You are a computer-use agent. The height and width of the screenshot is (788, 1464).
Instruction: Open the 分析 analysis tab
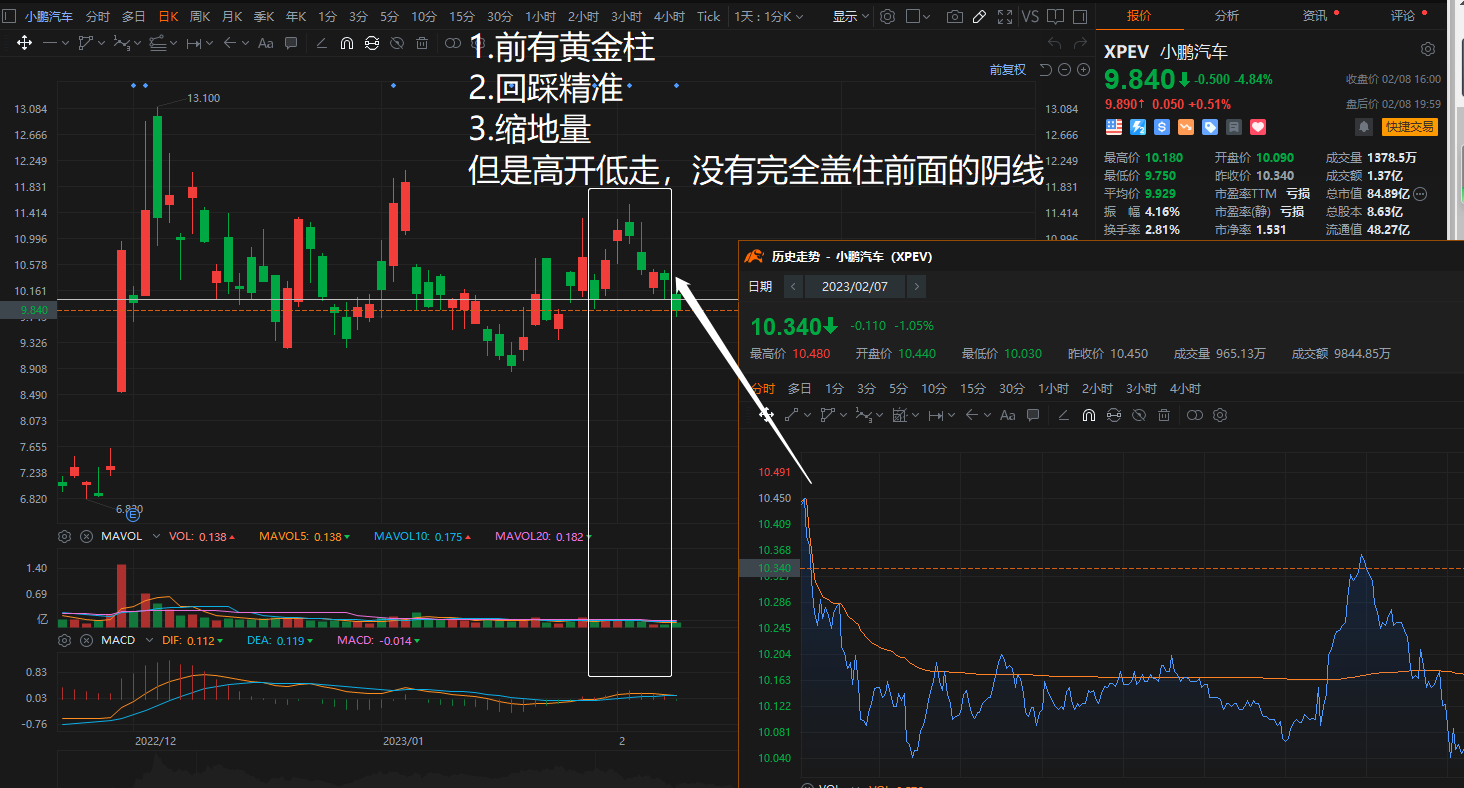click(x=1227, y=16)
